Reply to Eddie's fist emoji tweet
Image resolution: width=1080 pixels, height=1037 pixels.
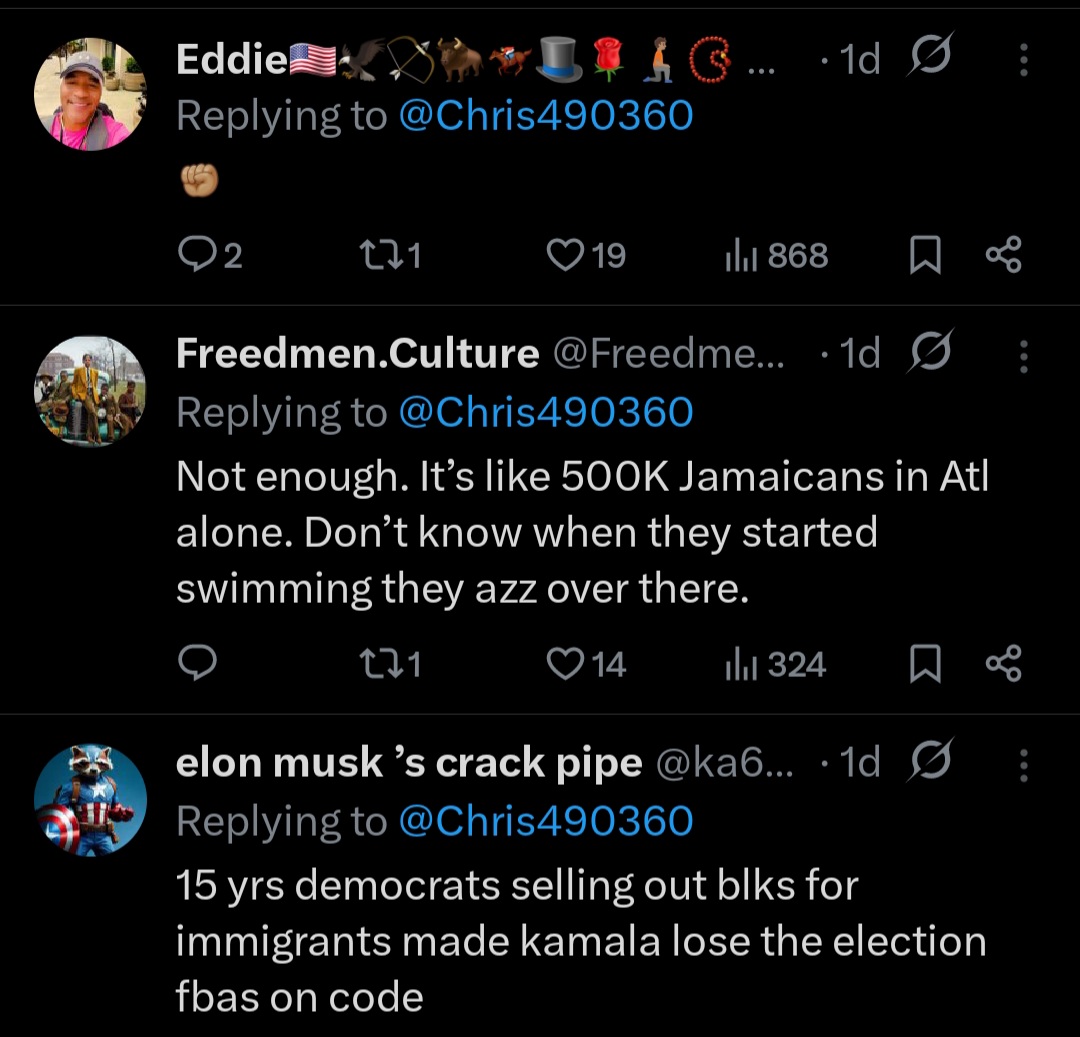194,257
